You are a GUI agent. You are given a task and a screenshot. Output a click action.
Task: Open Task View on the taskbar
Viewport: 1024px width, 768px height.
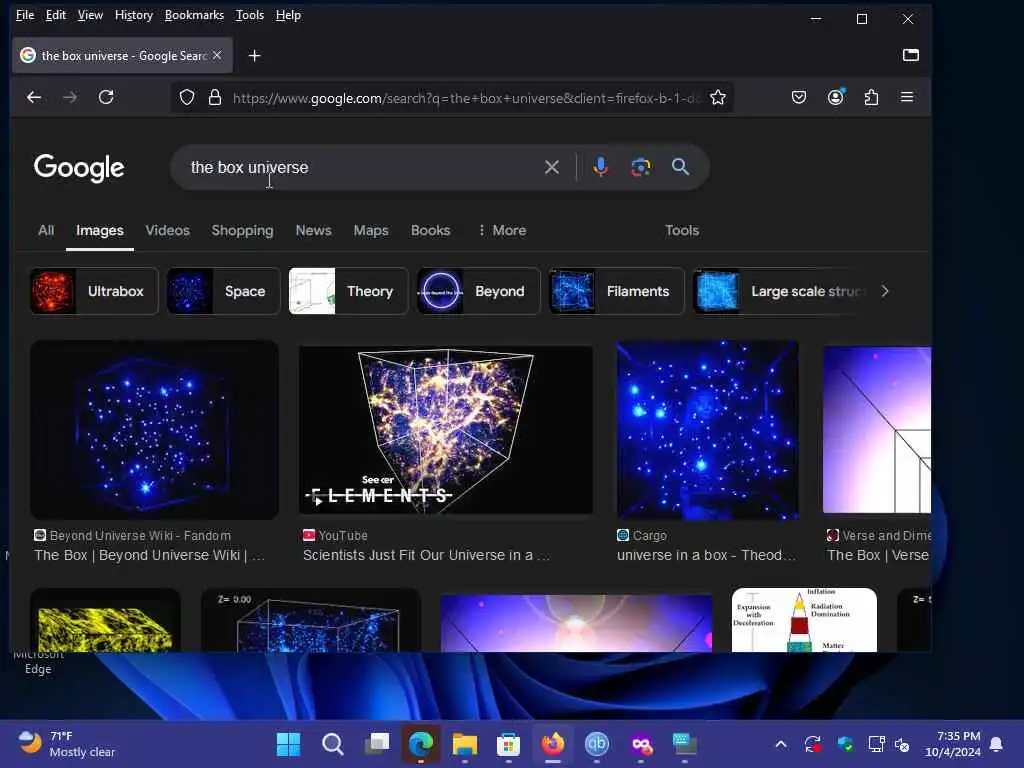377,744
